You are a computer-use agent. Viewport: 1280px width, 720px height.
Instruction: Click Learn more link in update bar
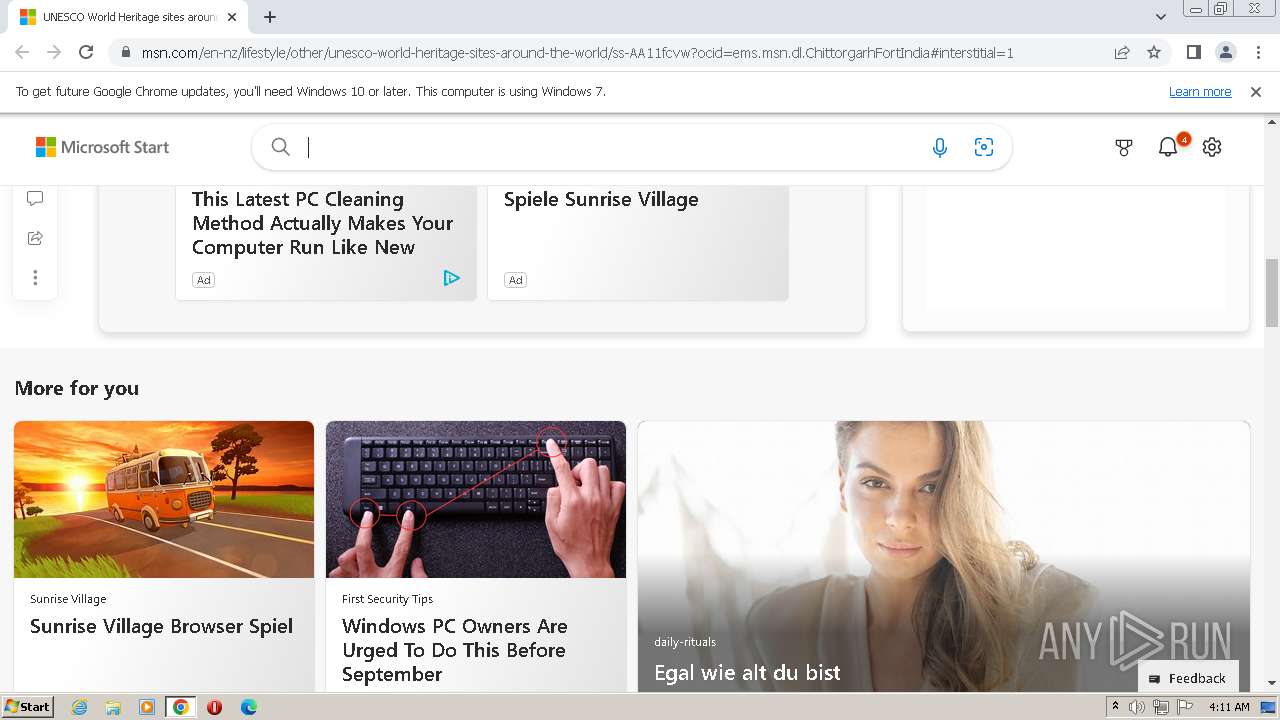(1200, 91)
